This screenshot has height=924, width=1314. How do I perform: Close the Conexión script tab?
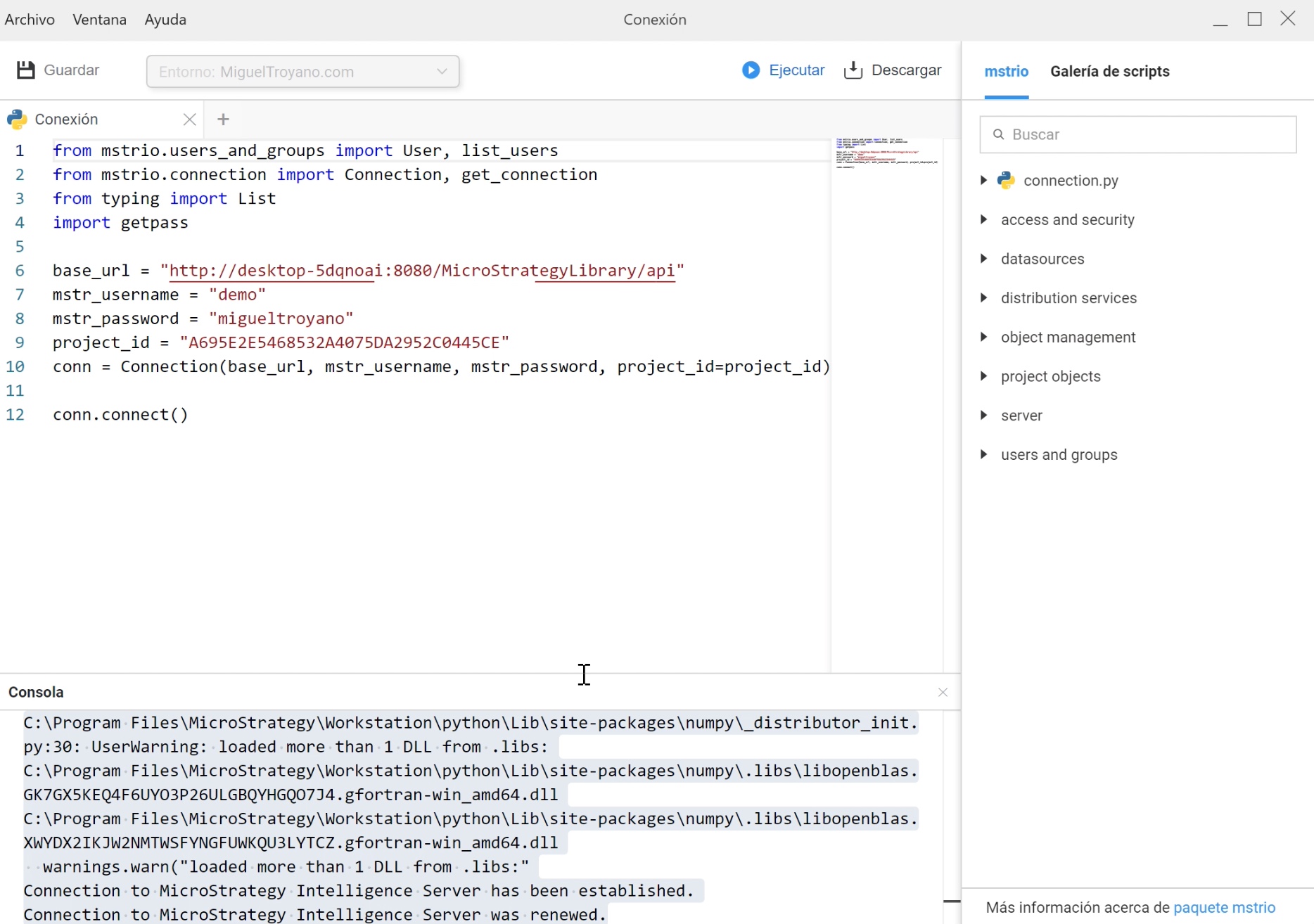click(x=189, y=120)
